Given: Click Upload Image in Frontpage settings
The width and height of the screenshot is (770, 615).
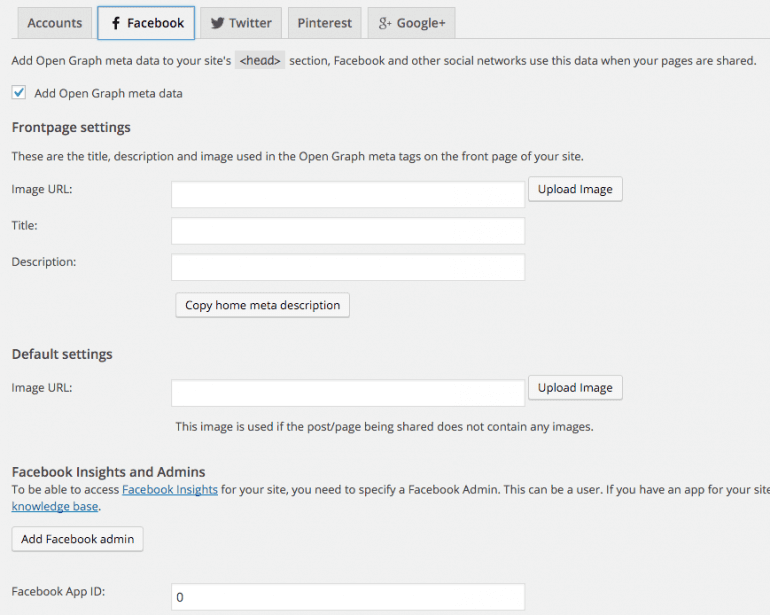Looking at the screenshot, I should point(575,189).
